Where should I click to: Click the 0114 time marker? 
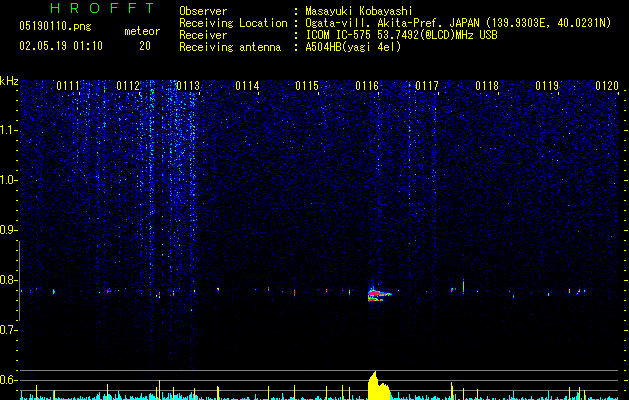247,86
